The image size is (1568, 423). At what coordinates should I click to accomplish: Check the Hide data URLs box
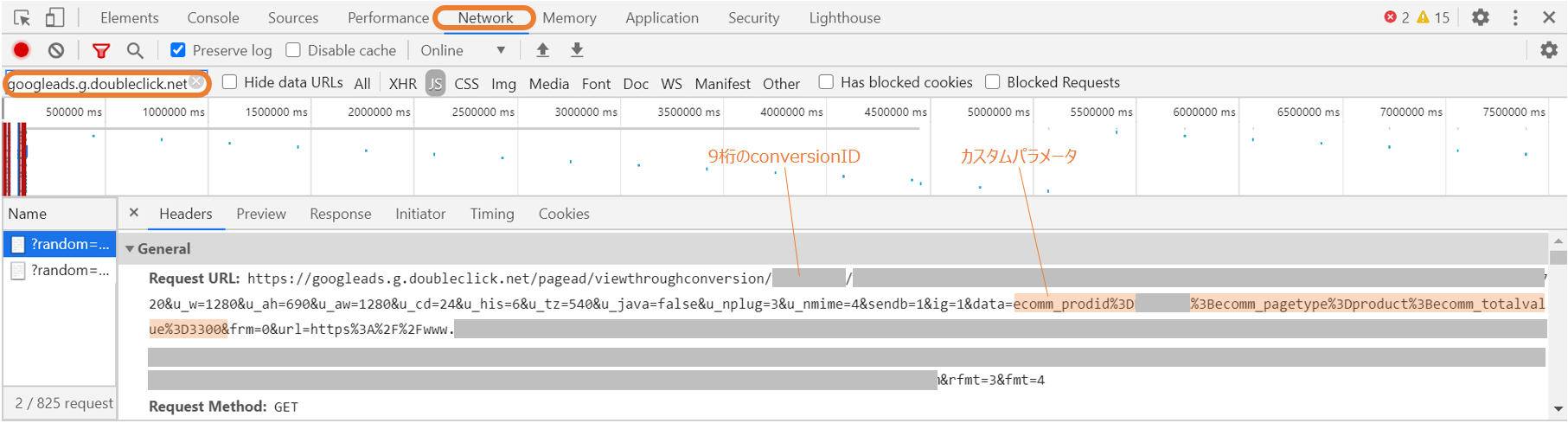tap(229, 82)
